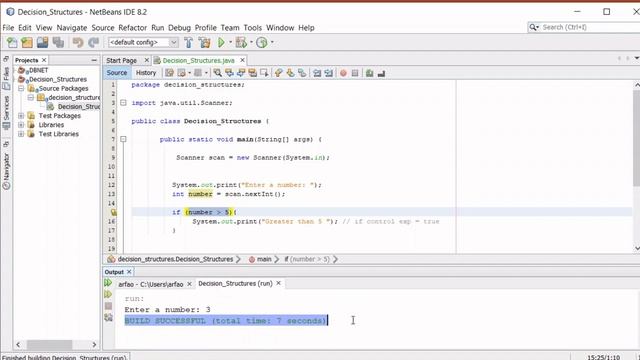Expand the Test Packages tree node

pyautogui.click(x=21, y=116)
